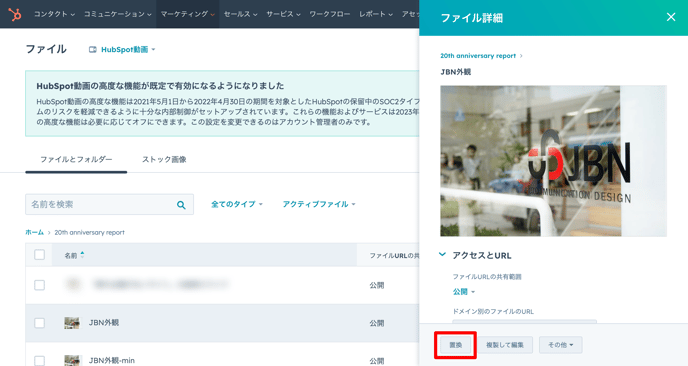The height and width of the screenshot is (366, 688).
Task: Click the JBN外観 file name in list
Action: 104,323
